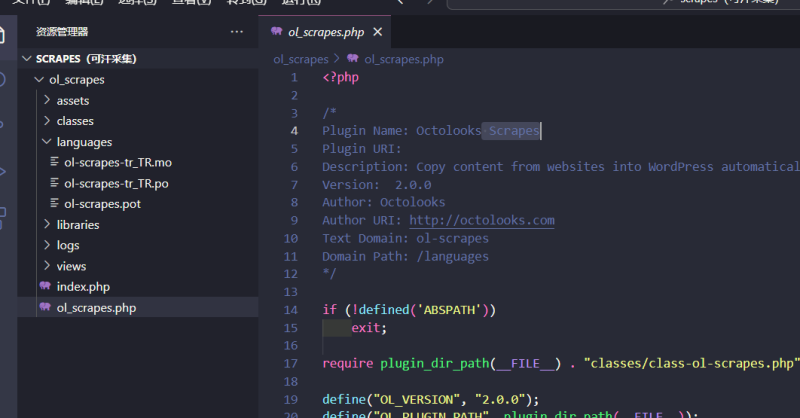The image size is (800, 418).
Task: Open index.php via its PHP elephant icon
Action: point(45,286)
